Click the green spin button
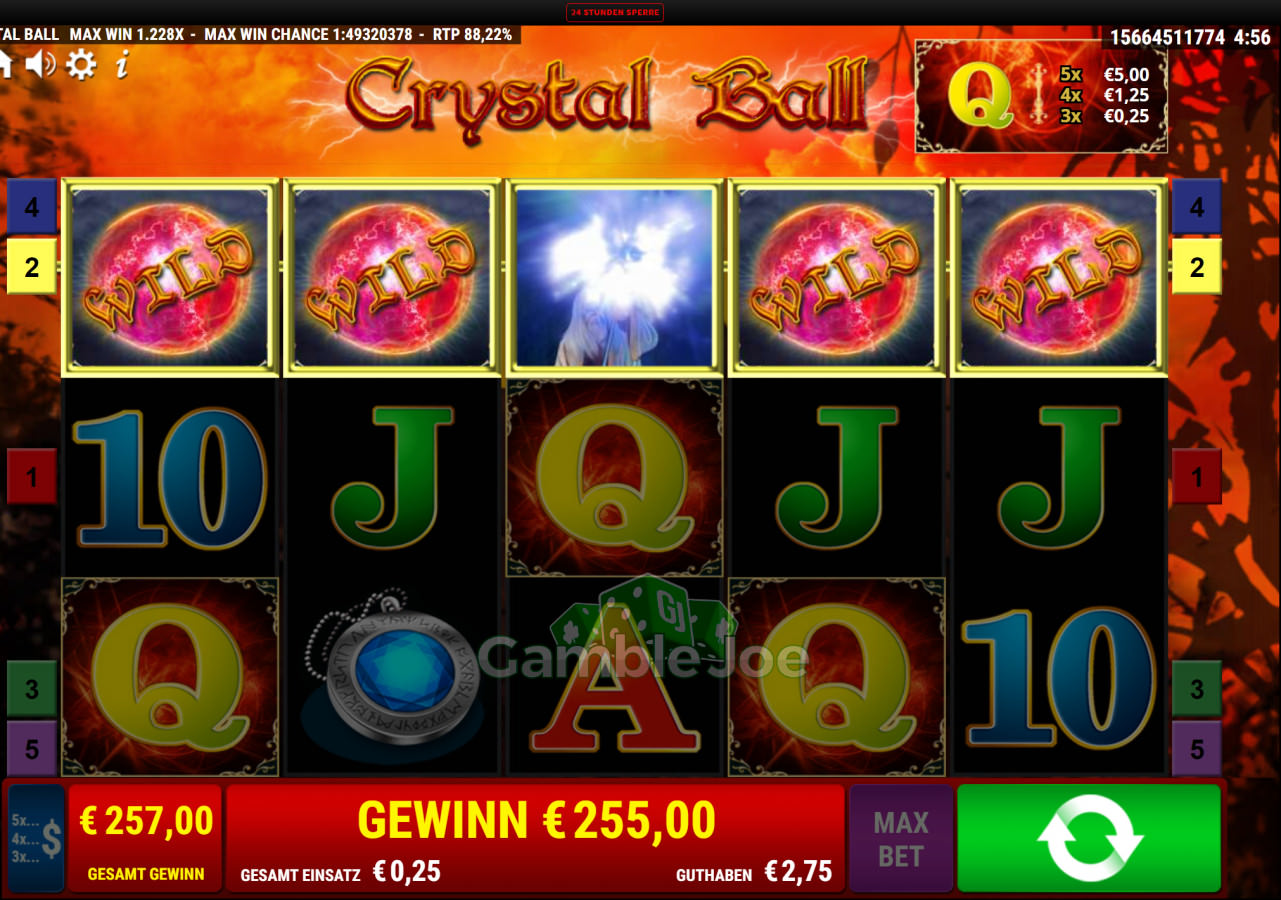Viewport: 1281px width, 900px height. 1089,838
